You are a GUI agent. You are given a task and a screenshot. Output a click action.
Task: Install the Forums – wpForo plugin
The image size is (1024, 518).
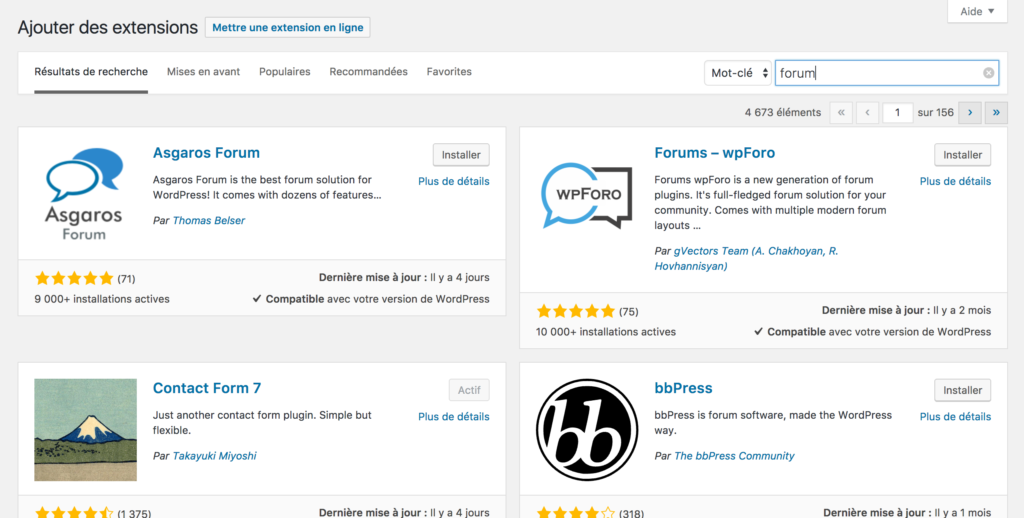(963, 155)
